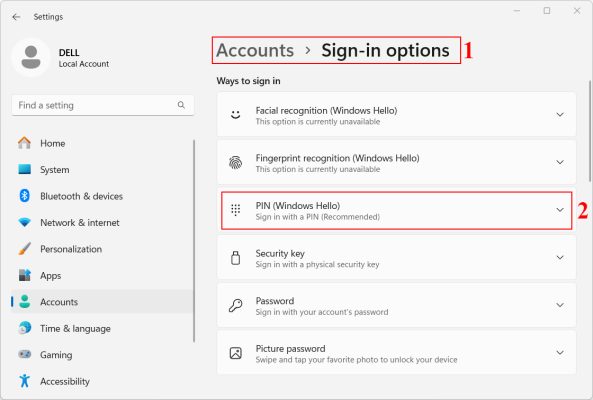Click the Personalization paintbrush icon
593x400 pixels.
tap(25, 249)
